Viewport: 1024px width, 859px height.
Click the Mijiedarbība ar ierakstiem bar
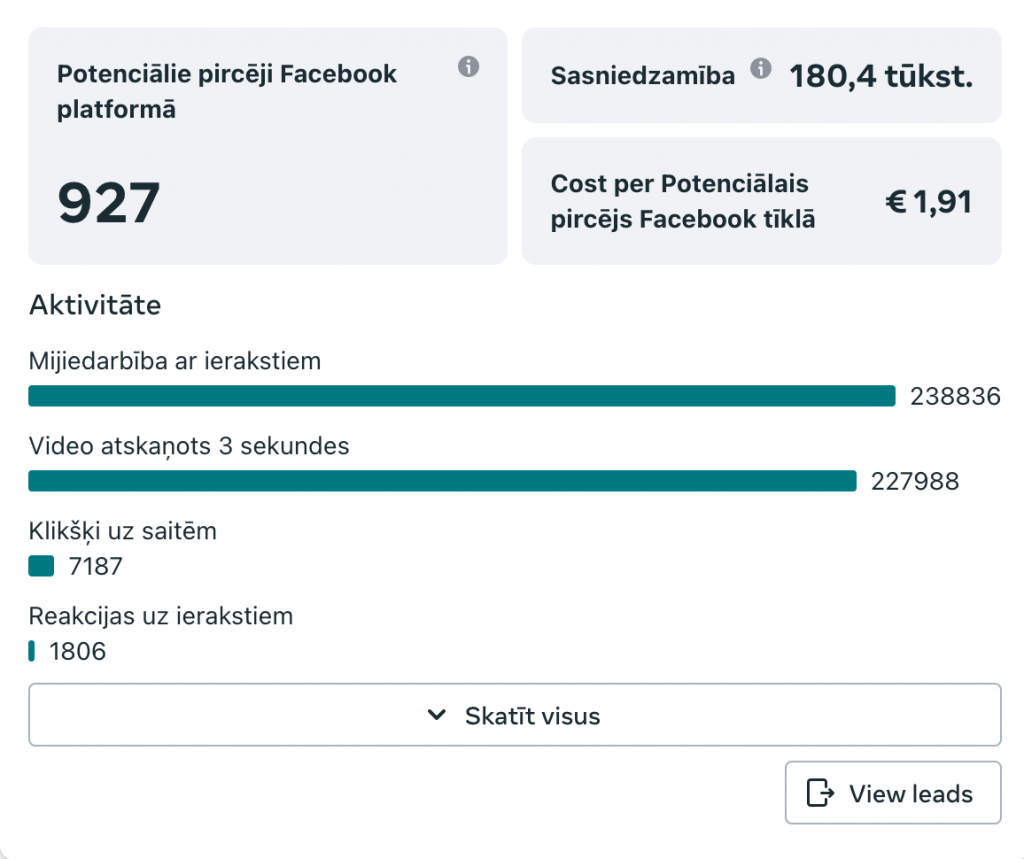[x=462, y=396]
